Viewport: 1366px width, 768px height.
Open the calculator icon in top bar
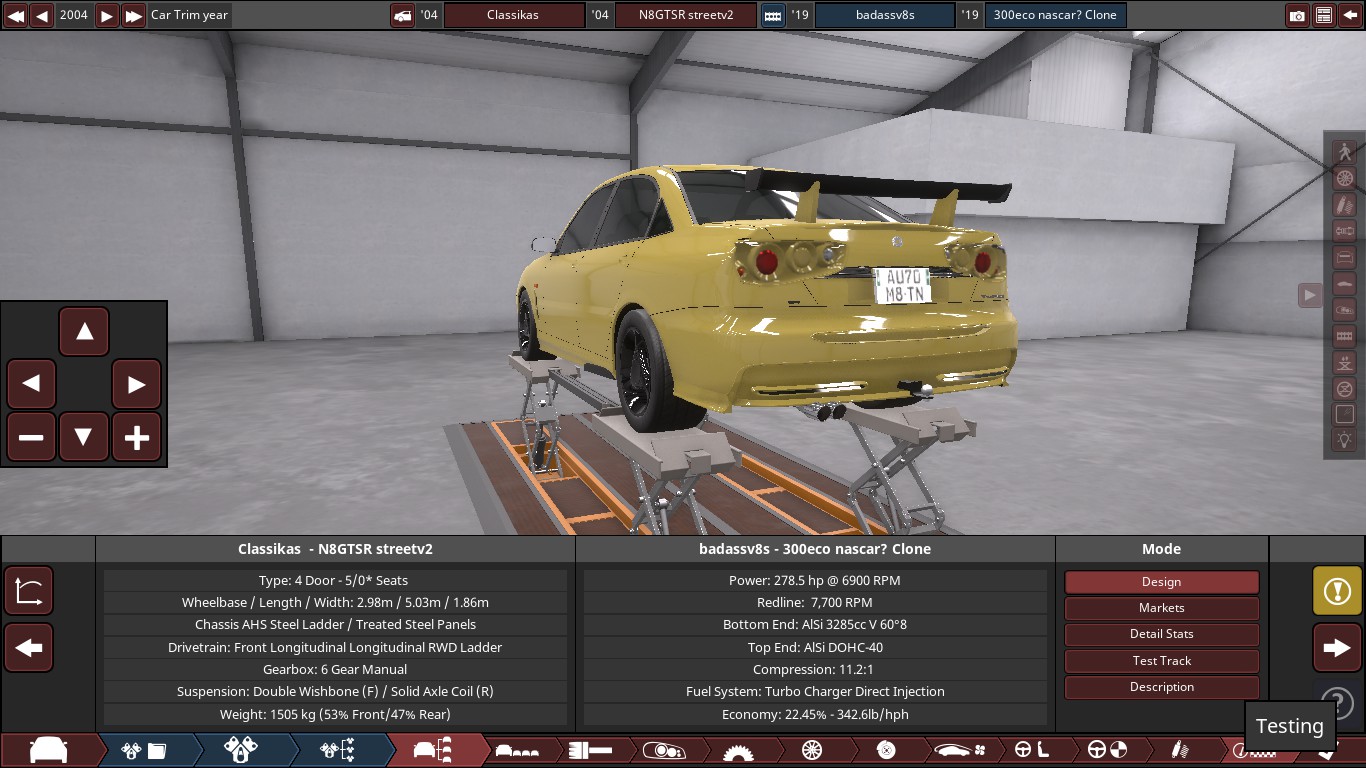click(x=1324, y=15)
